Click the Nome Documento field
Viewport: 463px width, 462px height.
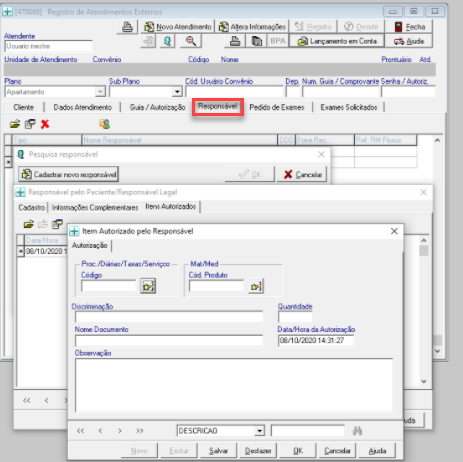click(x=169, y=341)
